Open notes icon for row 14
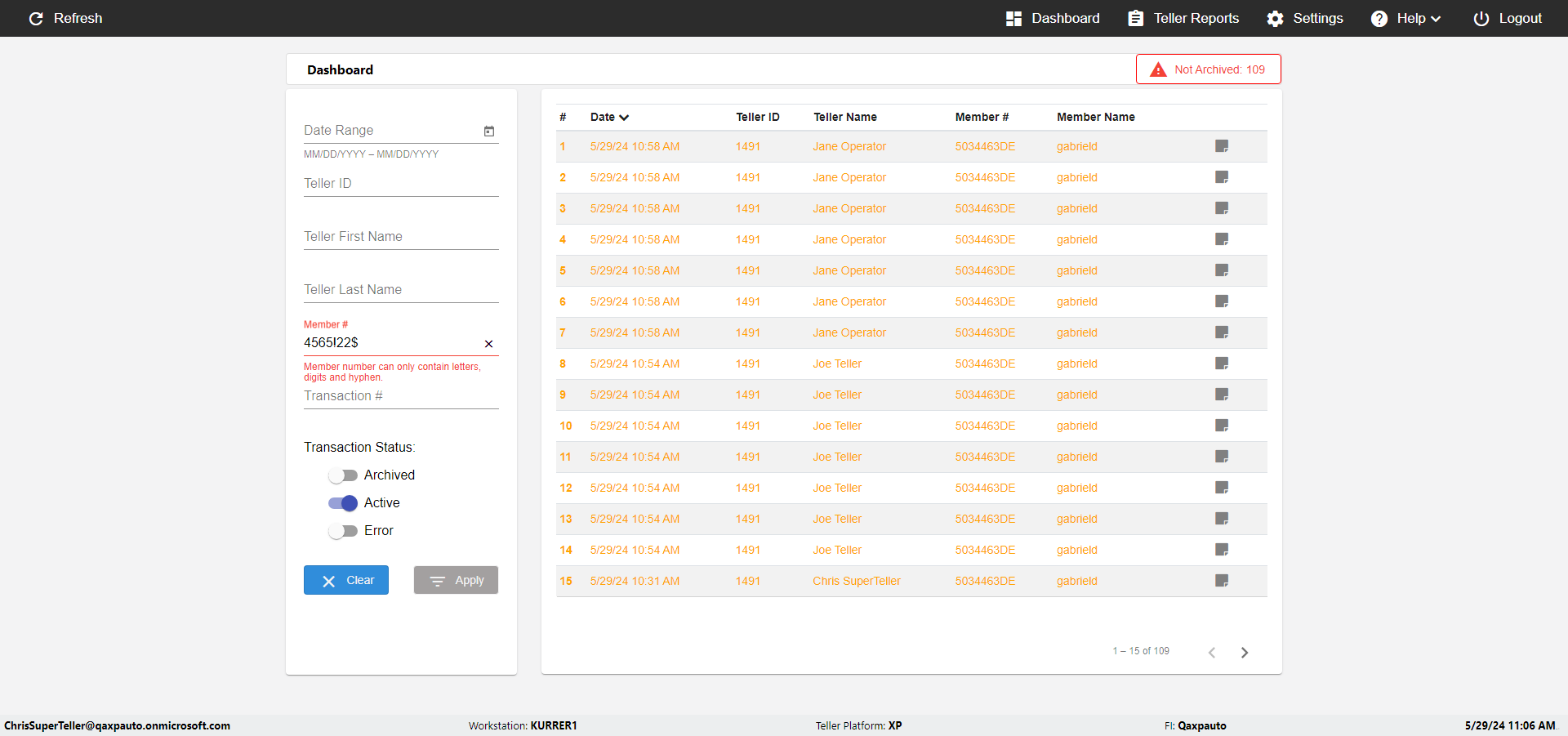 [1222, 550]
